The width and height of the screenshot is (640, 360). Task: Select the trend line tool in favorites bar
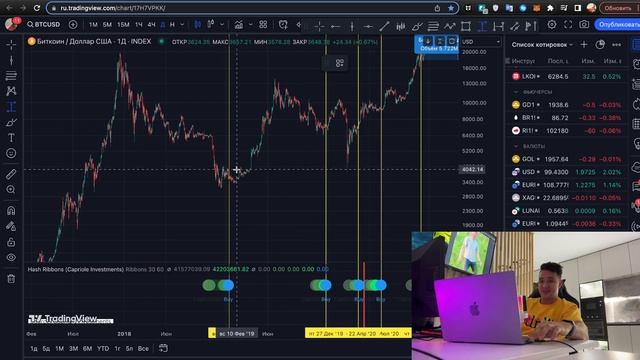(x=384, y=27)
